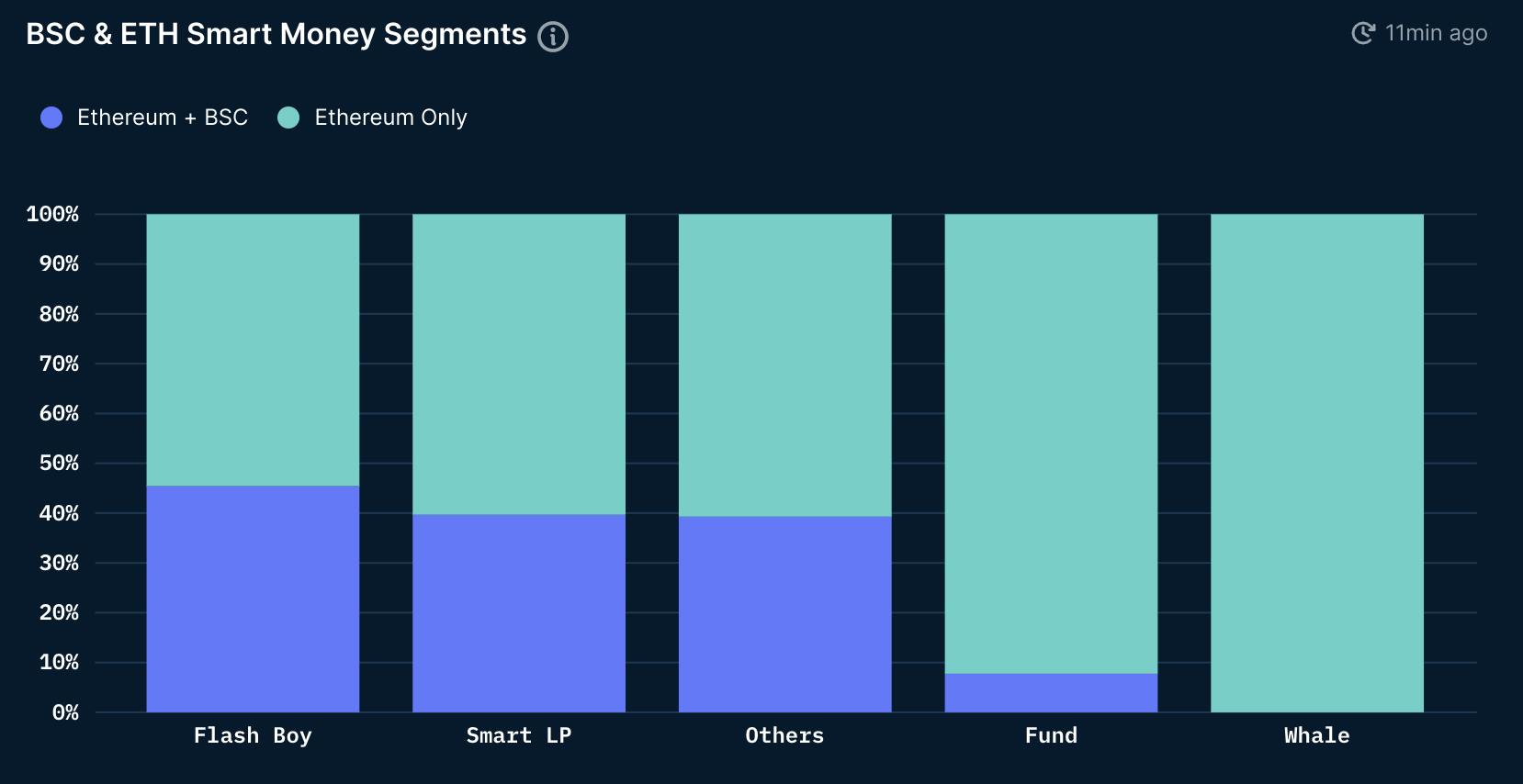The image size is (1523, 784).
Task: Click the refresh clock icon
Action: point(1363,33)
